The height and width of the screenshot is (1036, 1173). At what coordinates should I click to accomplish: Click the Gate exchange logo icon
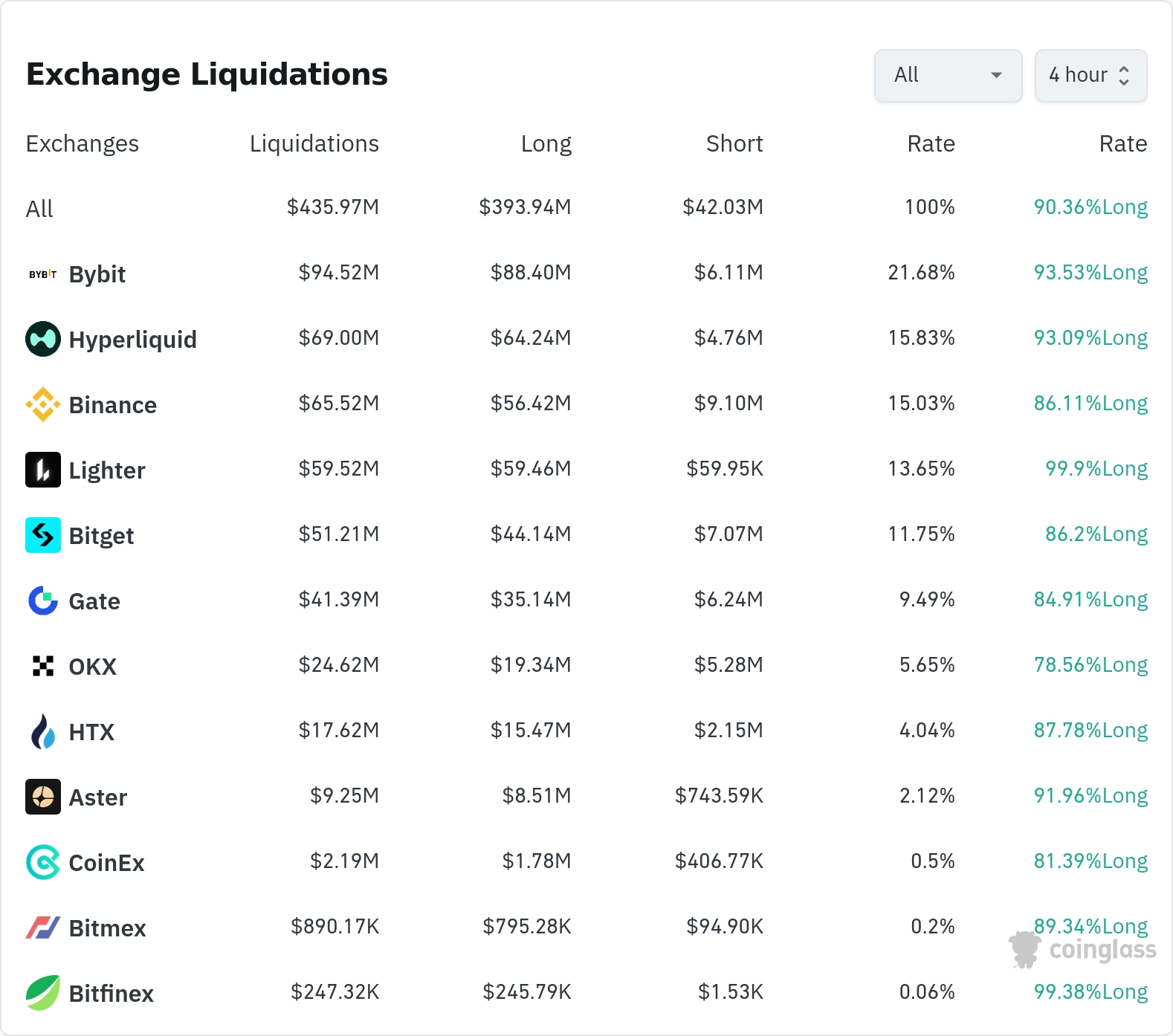[43, 600]
